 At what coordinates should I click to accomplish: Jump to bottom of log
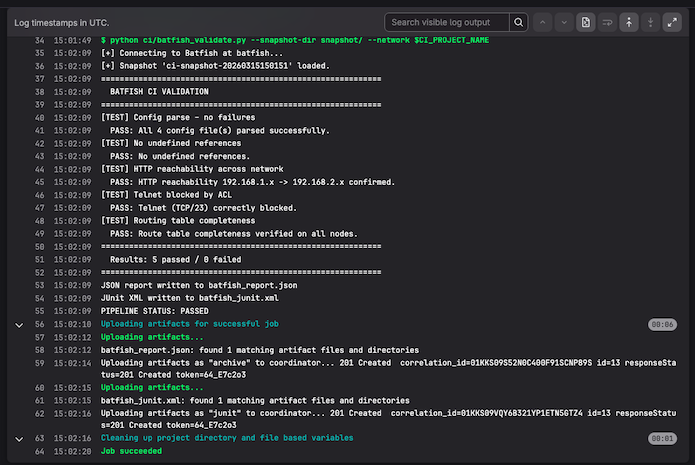(650, 22)
